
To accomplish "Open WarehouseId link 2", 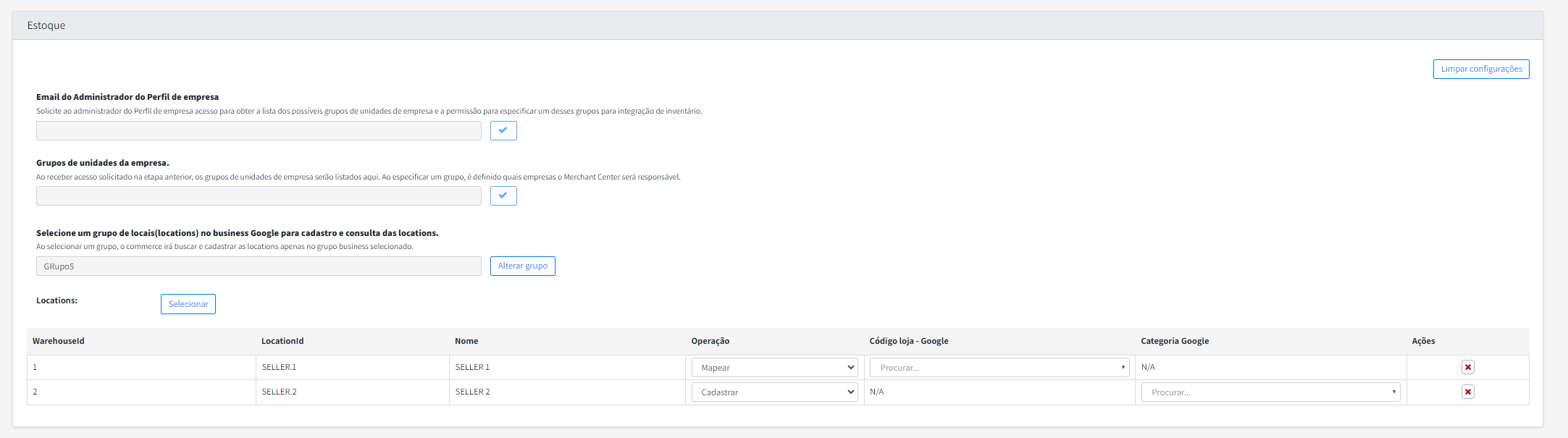I will [35, 392].
